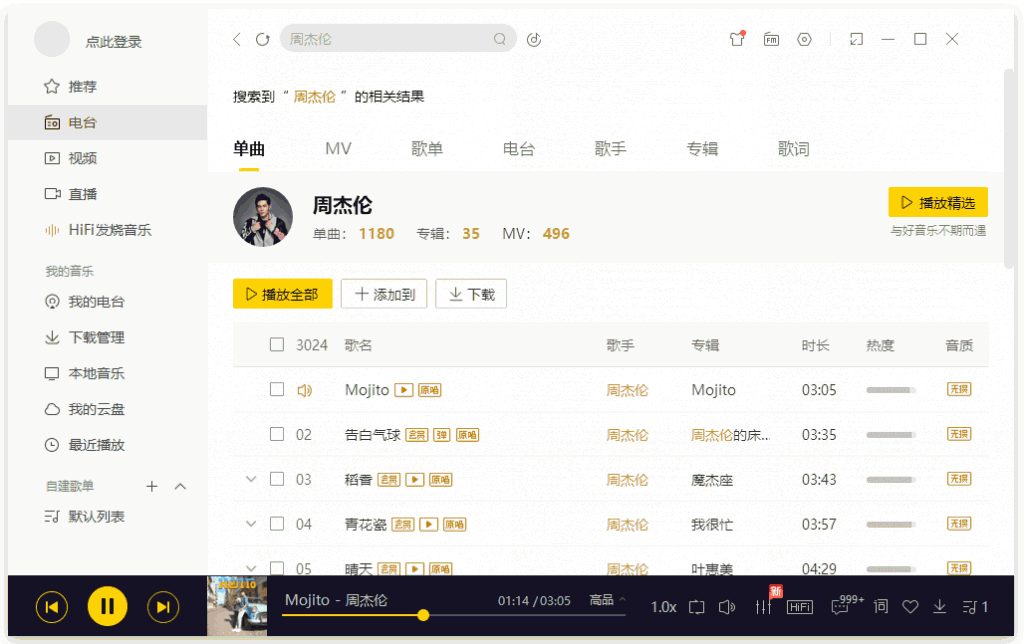This screenshot has width=1024, height=644.
Task: Enable HiFi mode in player bar
Action: [x=799, y=607]
